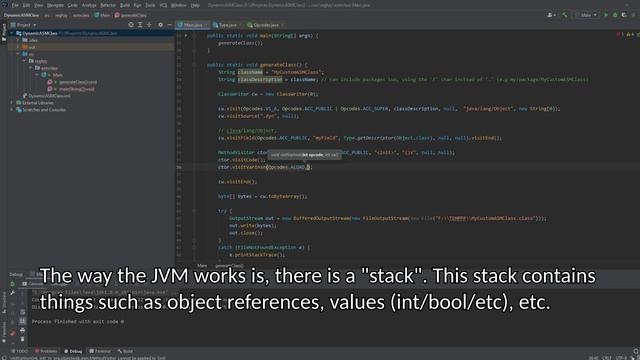Open the Debug tool window tab
The image size is (640, 360).
[x=73, y=351]
